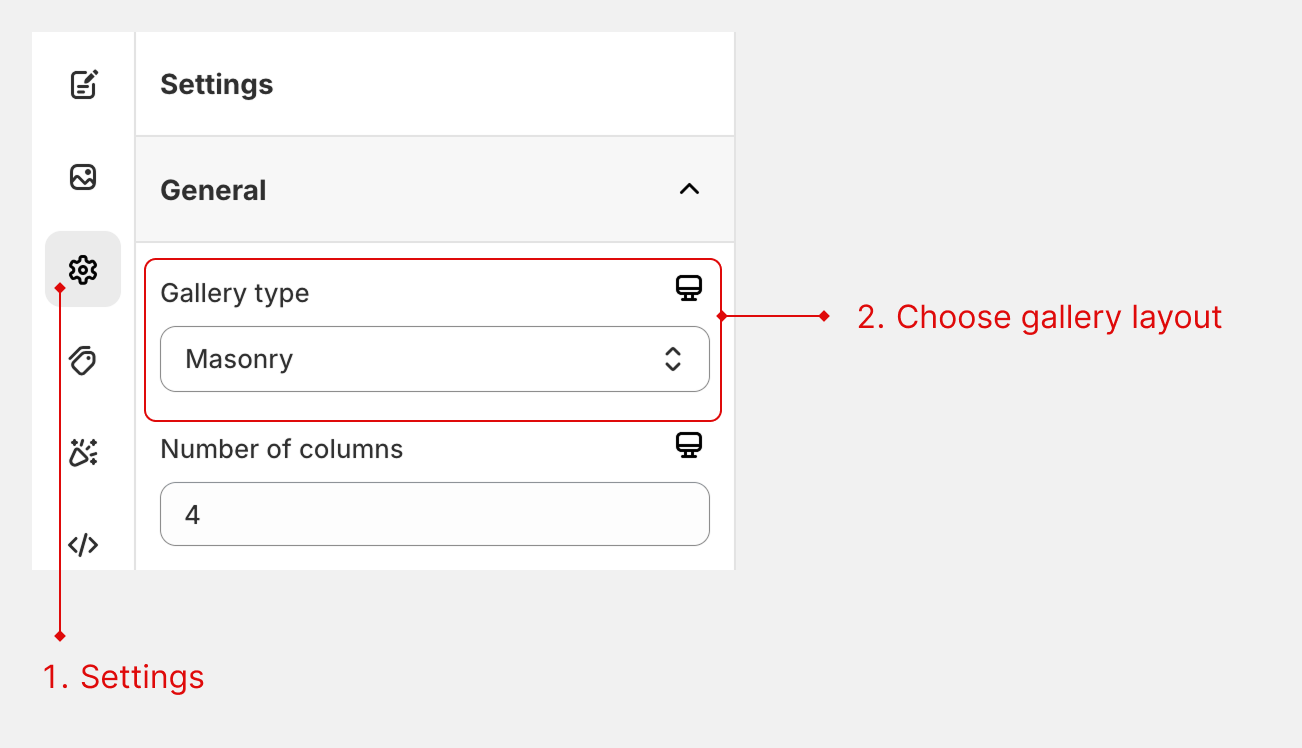This screenshot has width=1302, height=748.
Task: Click the General section heading
Action: (x=213, y=190)
